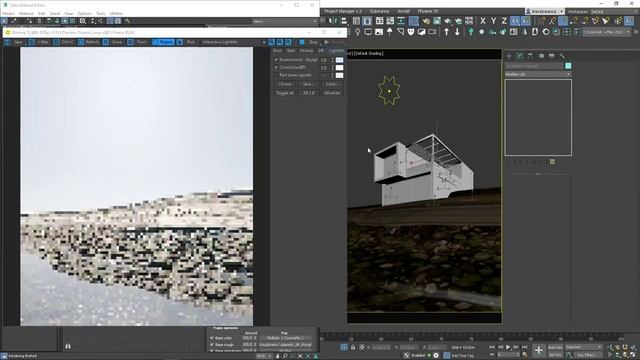Click the Refresh button in frame buffer toolbar
Viewport: 640px width, 360px height.
tap(88, 42)
